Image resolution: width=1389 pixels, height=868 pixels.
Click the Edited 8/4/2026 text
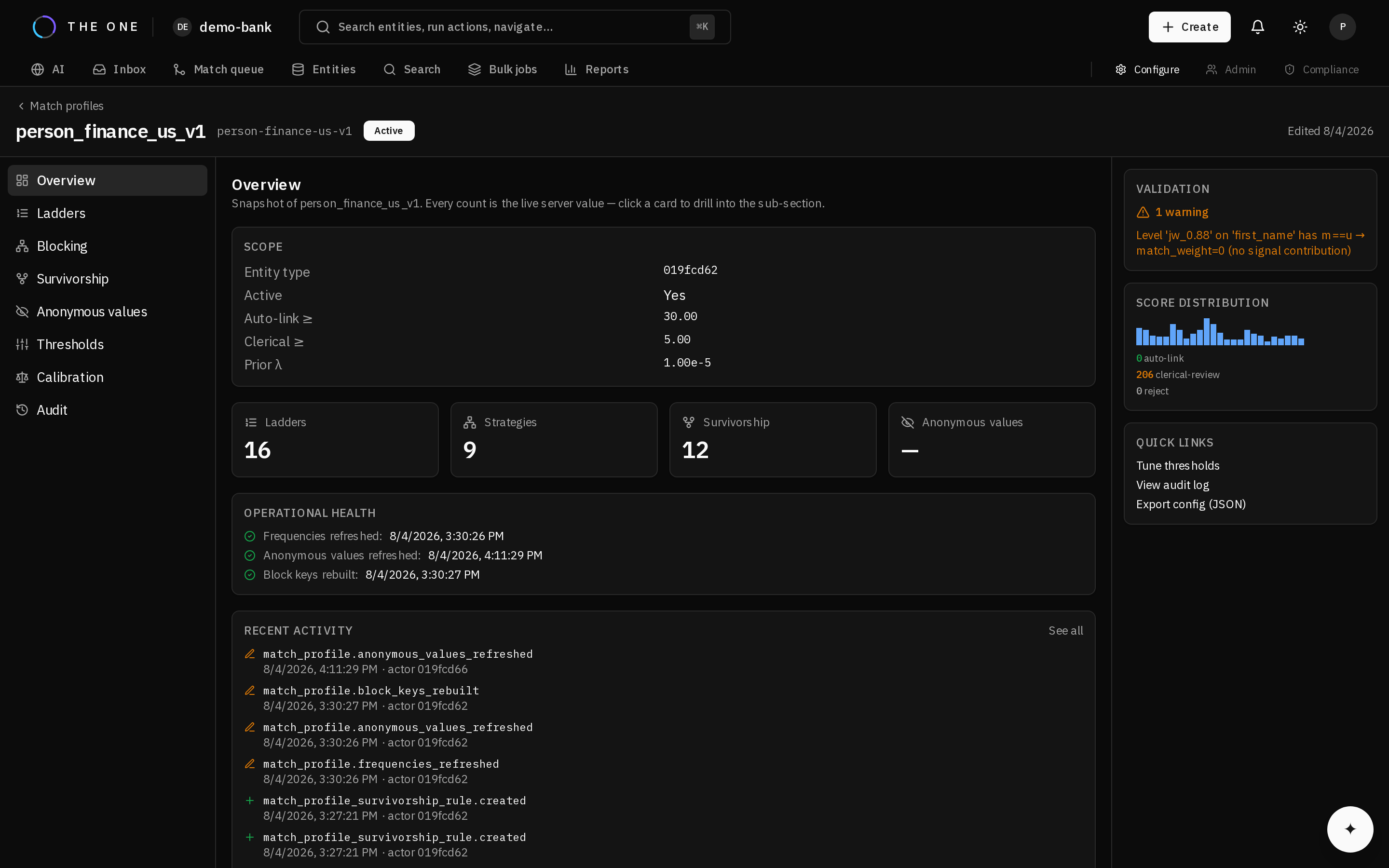(x=1331, y=131)
